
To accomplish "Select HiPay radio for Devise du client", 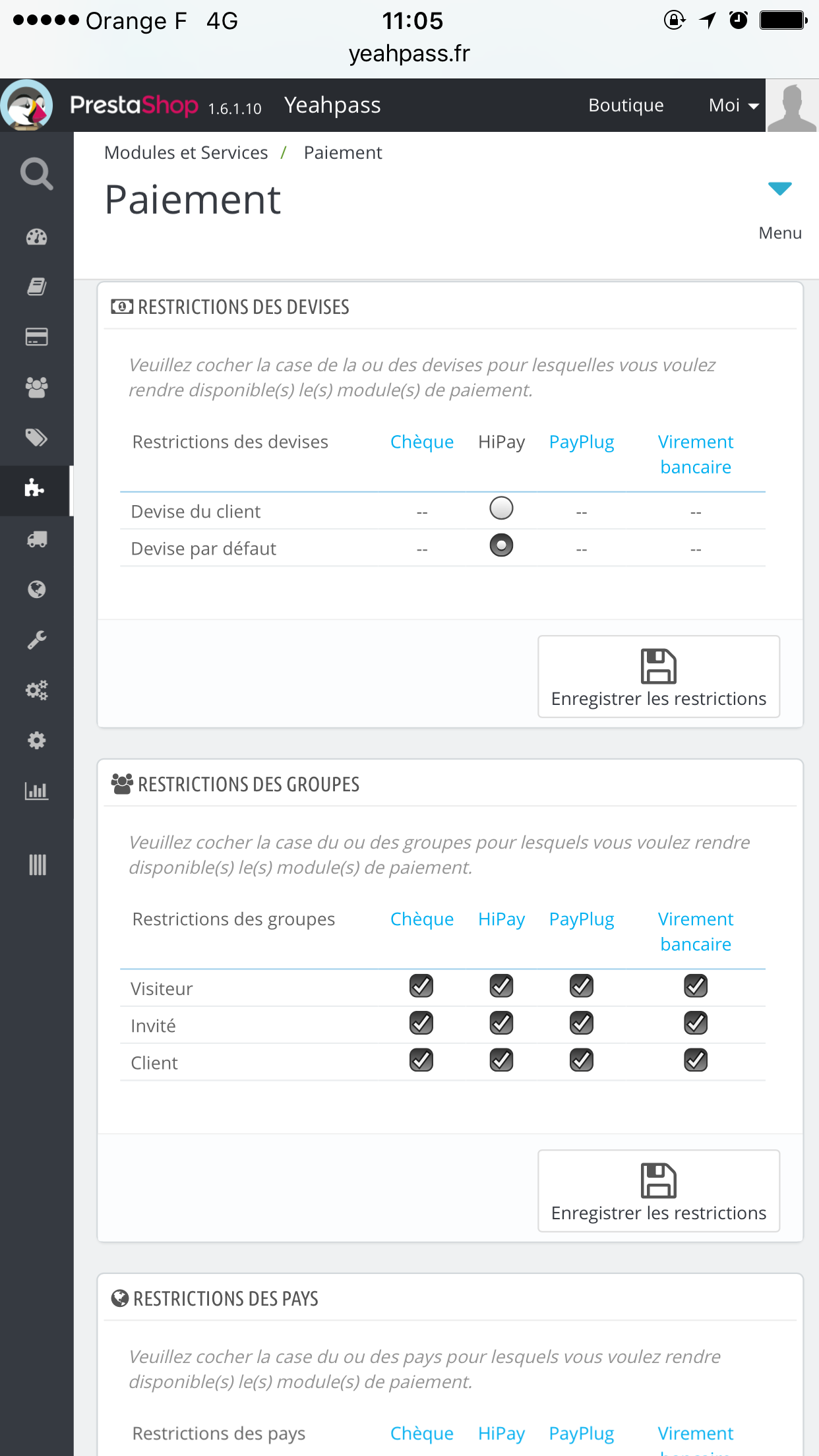I will [x=501, y=508].
